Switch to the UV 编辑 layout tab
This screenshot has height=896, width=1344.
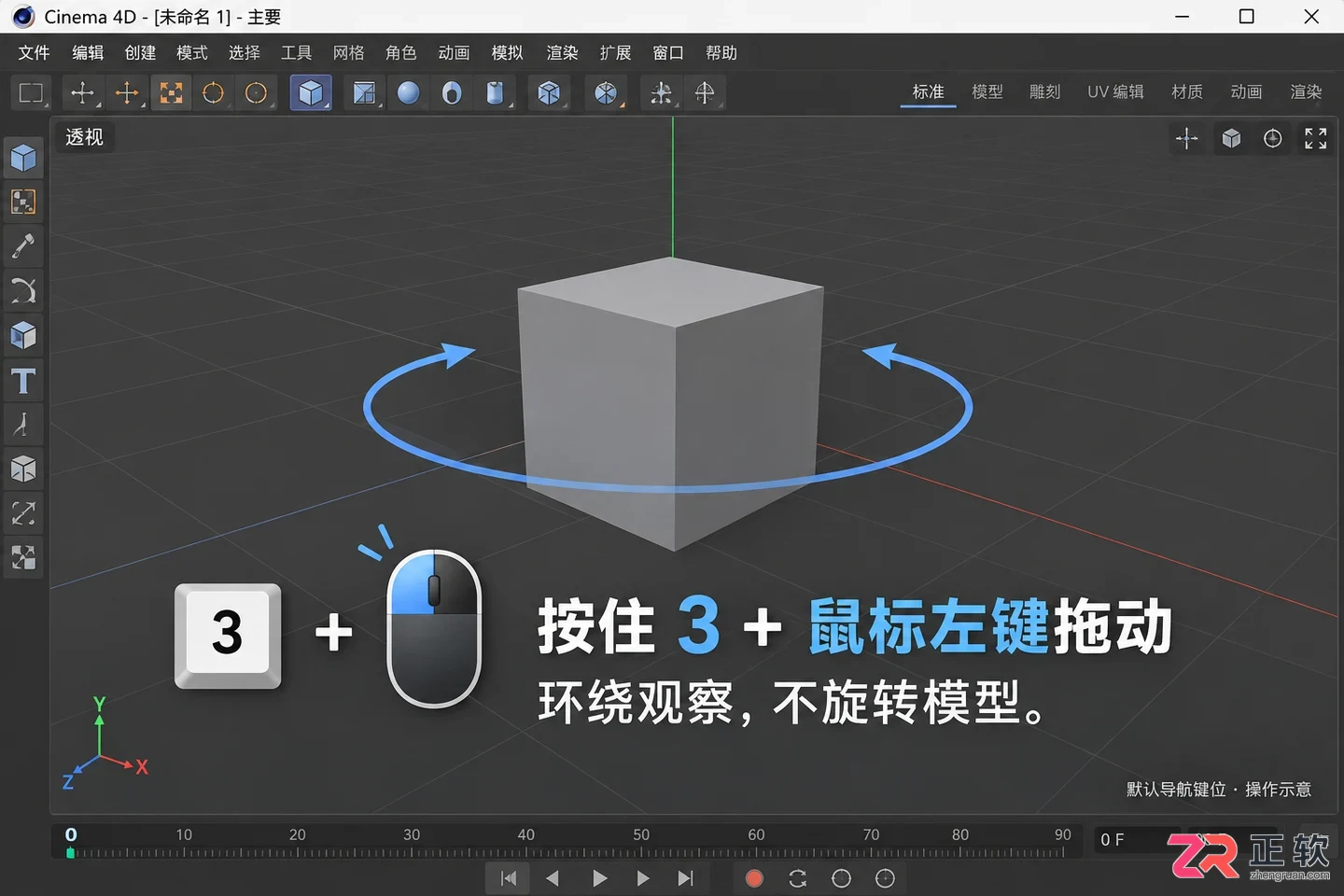pyautogui.click(x=1115, y=91)
